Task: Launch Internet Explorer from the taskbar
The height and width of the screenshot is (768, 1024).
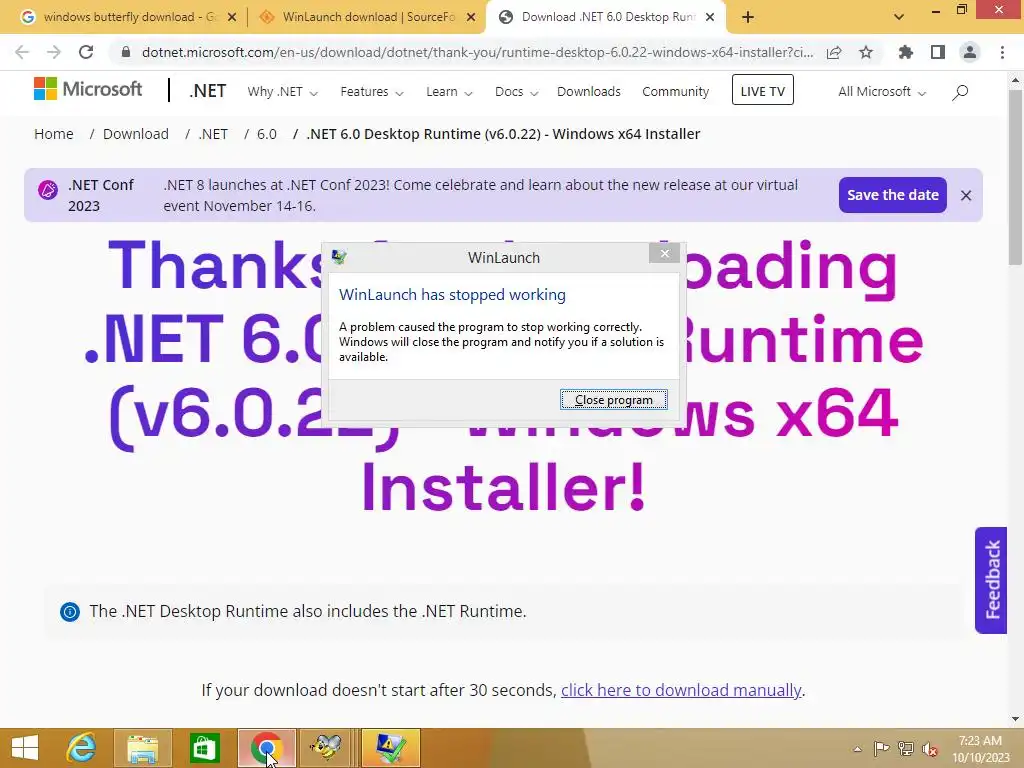Action: (82, 748)
